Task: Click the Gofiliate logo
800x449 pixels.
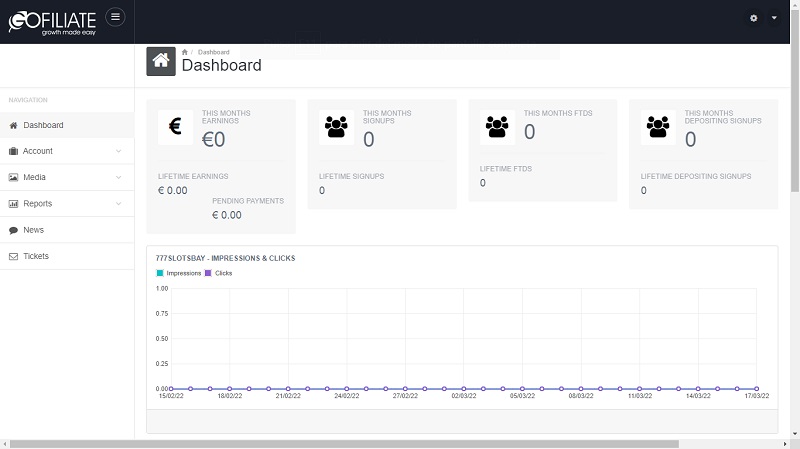Action: point(52,23)
